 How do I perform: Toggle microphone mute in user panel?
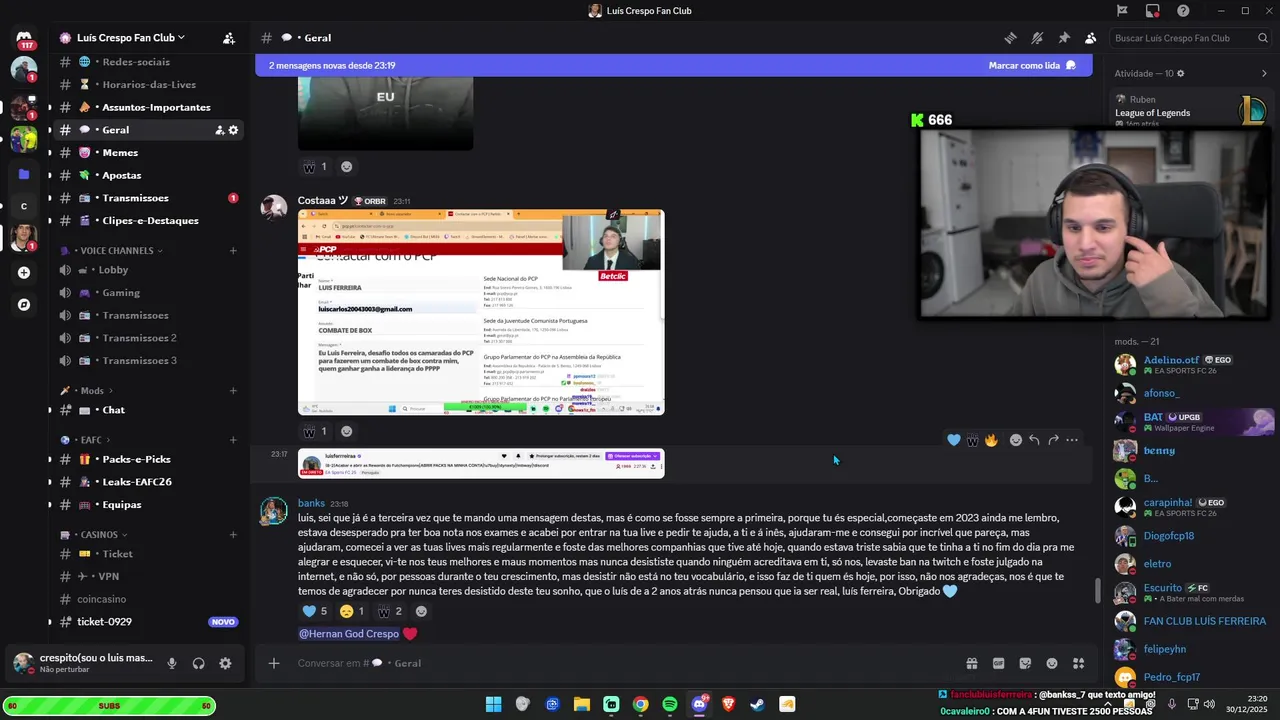coord(172,663)
